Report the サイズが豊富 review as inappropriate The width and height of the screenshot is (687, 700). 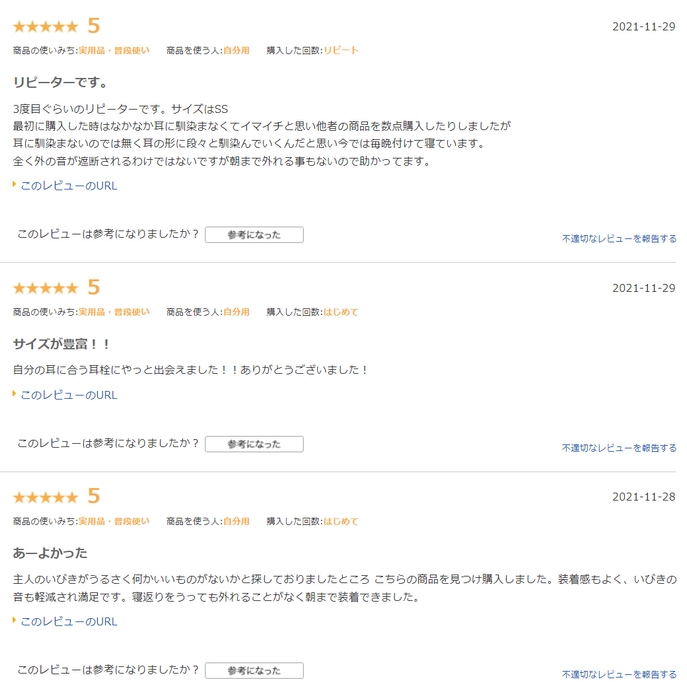click(619, 448)
